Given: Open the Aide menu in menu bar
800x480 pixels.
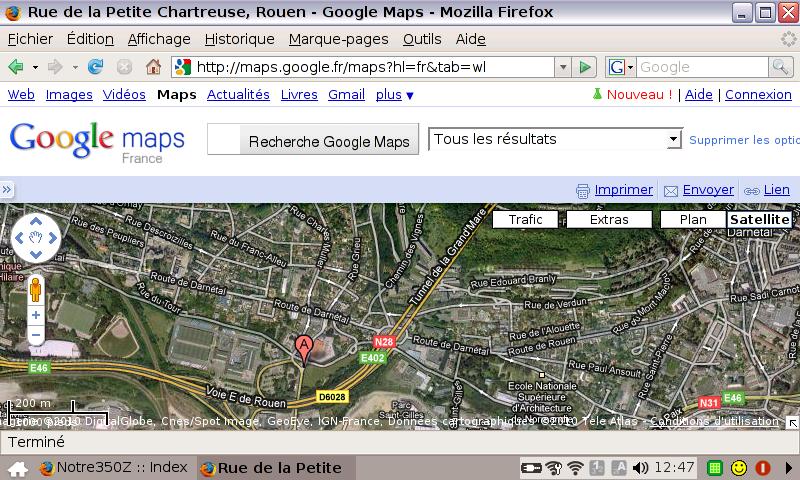Looking at the screenshot, I should pos(470,39).
